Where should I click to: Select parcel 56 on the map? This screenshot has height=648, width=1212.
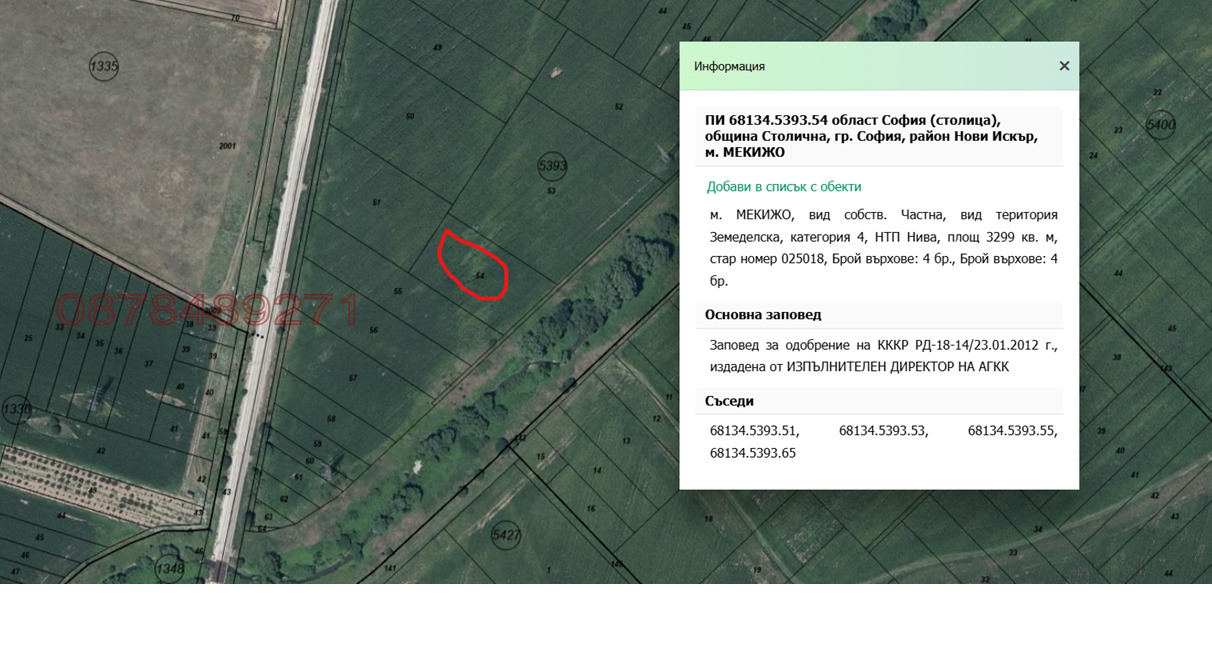pos(374,330)
